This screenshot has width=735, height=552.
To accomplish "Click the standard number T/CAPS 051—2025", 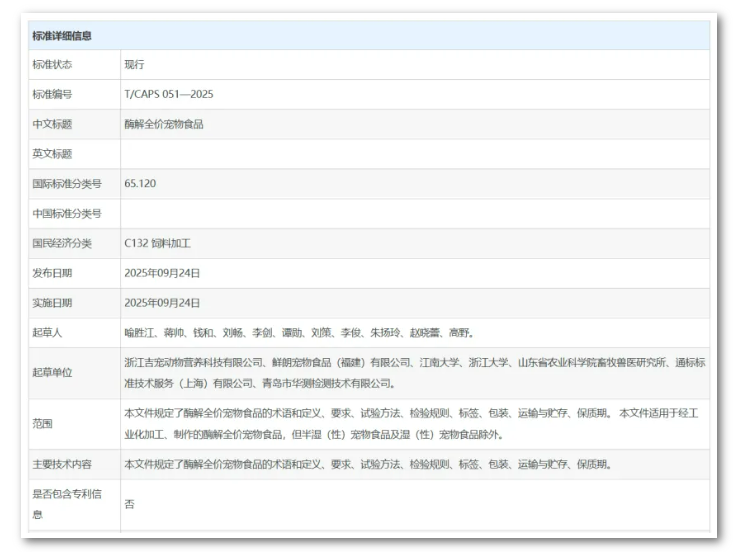I will [168, 95].
